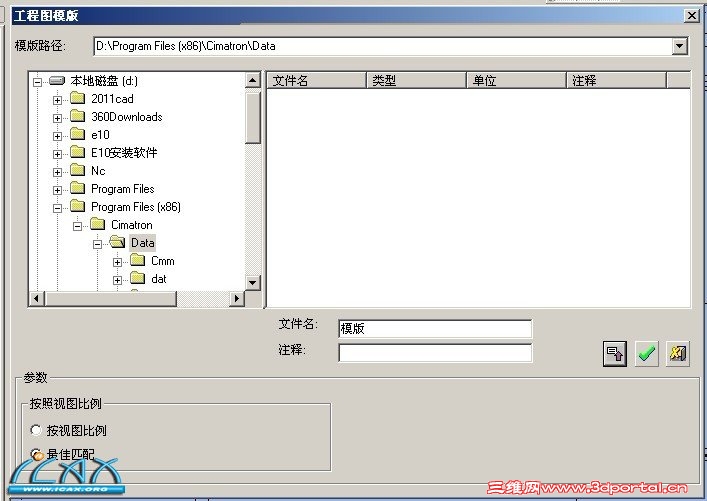Open the 模版路径 path dropdown

coord(679,46)
